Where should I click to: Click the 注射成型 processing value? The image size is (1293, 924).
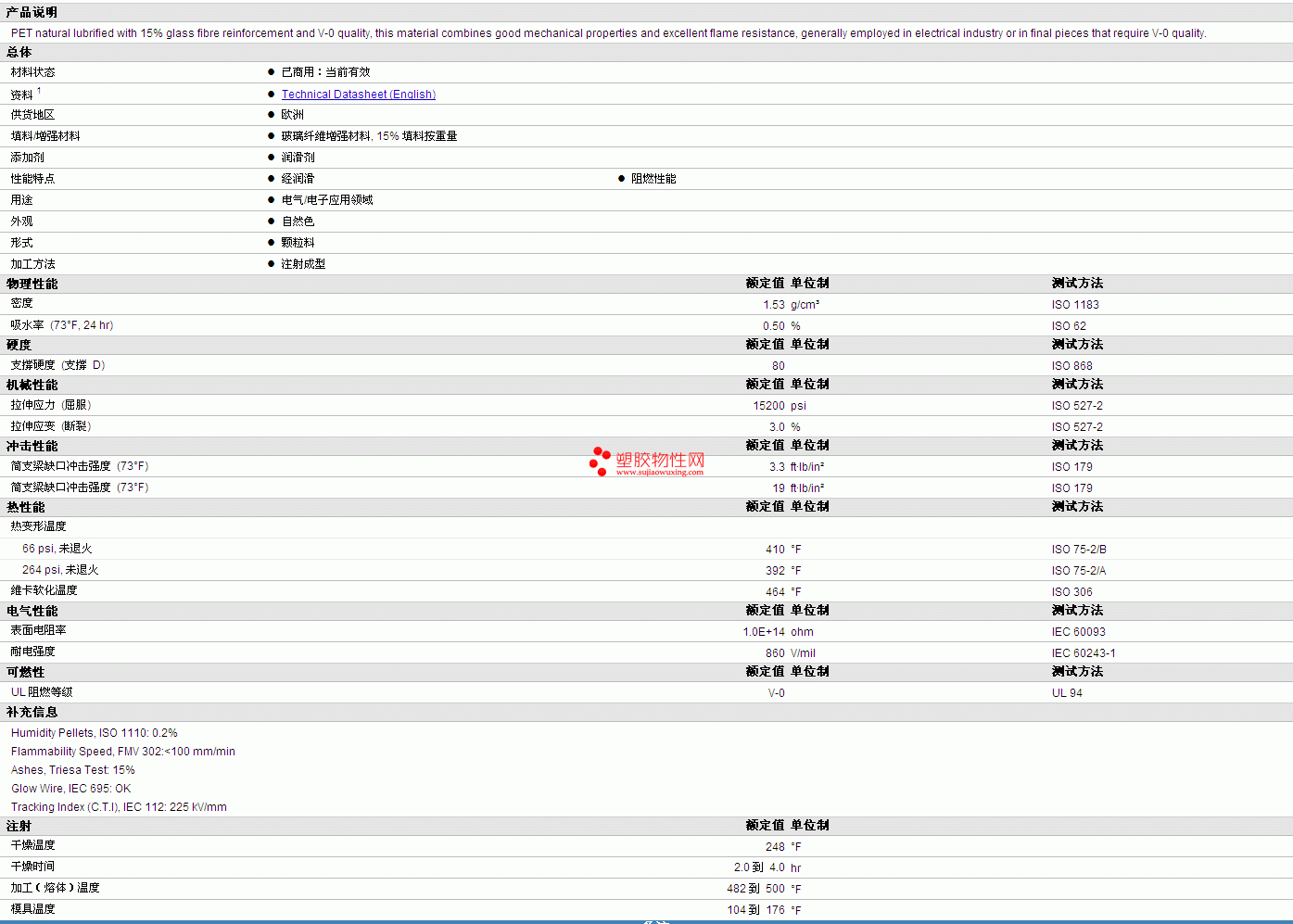pos(304,264)
